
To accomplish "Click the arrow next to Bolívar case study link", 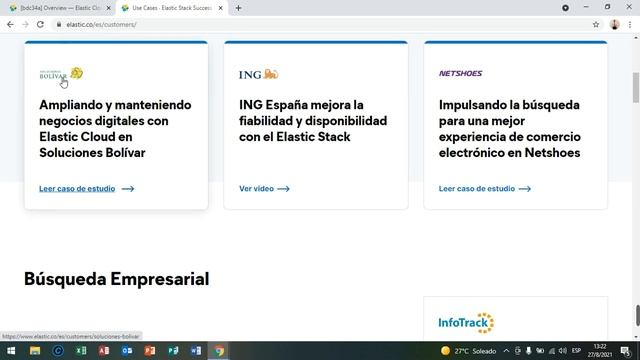I will pyautogui.click(x=128, y=189).
